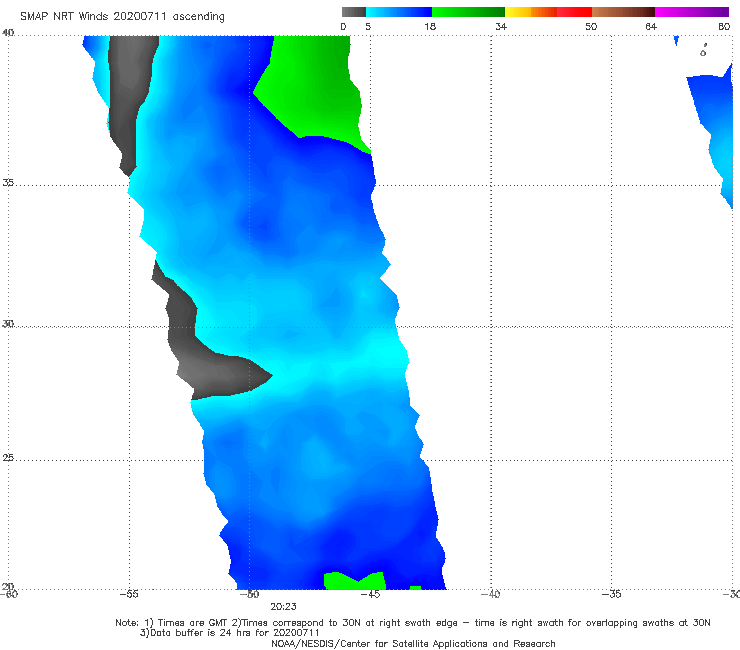
Task: Click the color bar label "64"
Action: (x=651, y=27)
